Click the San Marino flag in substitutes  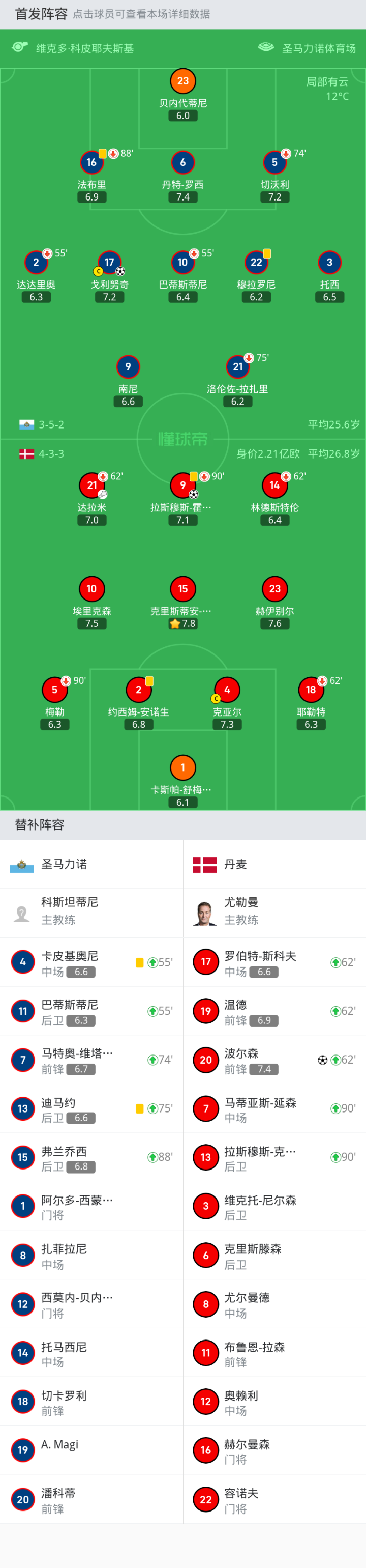(x=22, y=864)
